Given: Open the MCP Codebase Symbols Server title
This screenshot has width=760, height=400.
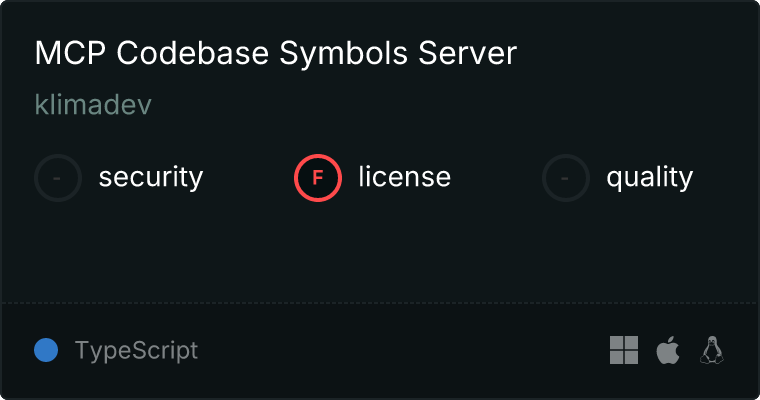Looking at the screenshot, I should click(275, 54).
